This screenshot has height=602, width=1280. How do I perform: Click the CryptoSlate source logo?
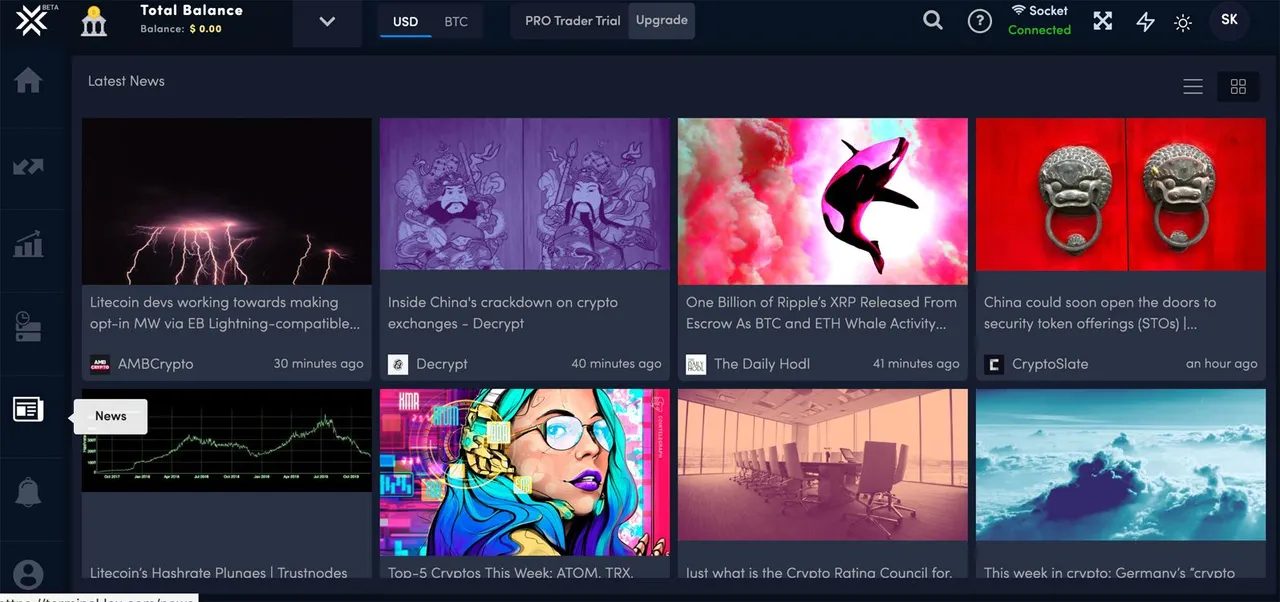coord(994,364)
